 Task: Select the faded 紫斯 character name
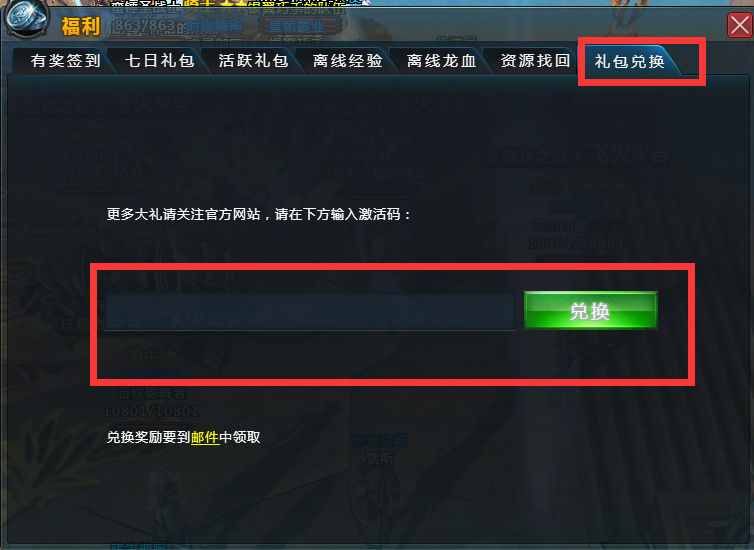coord(379,458)
